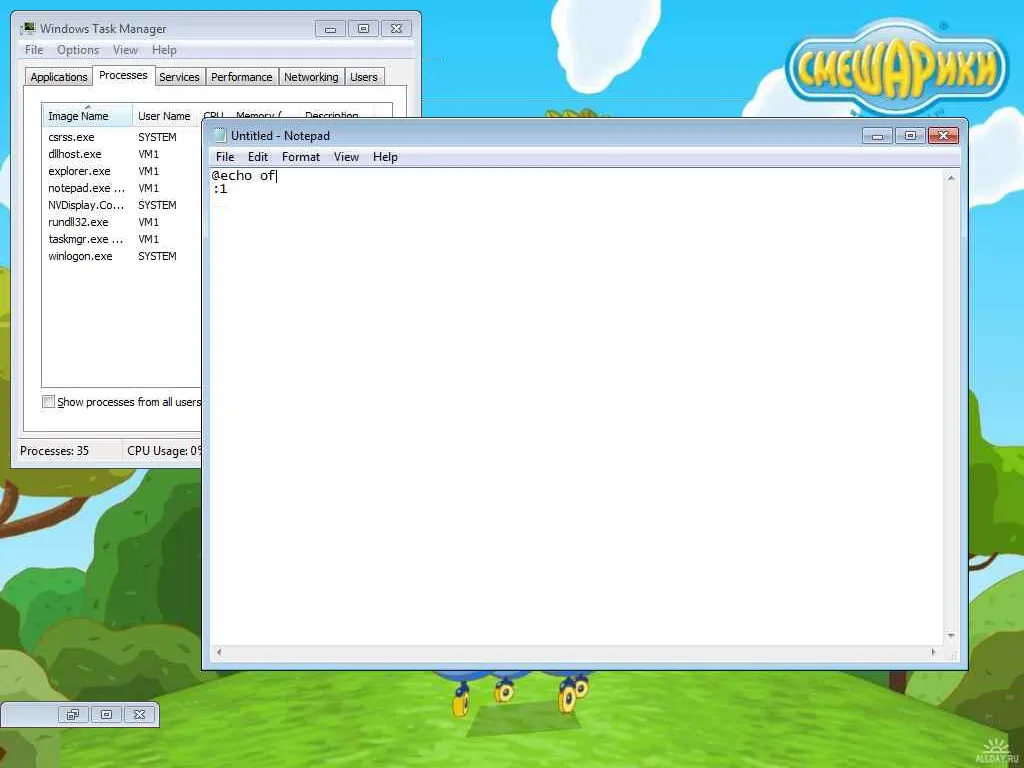Close the minimized window at bottom left
The image size is (1024, 768).
pyautogui.click(x=140, y=714)
